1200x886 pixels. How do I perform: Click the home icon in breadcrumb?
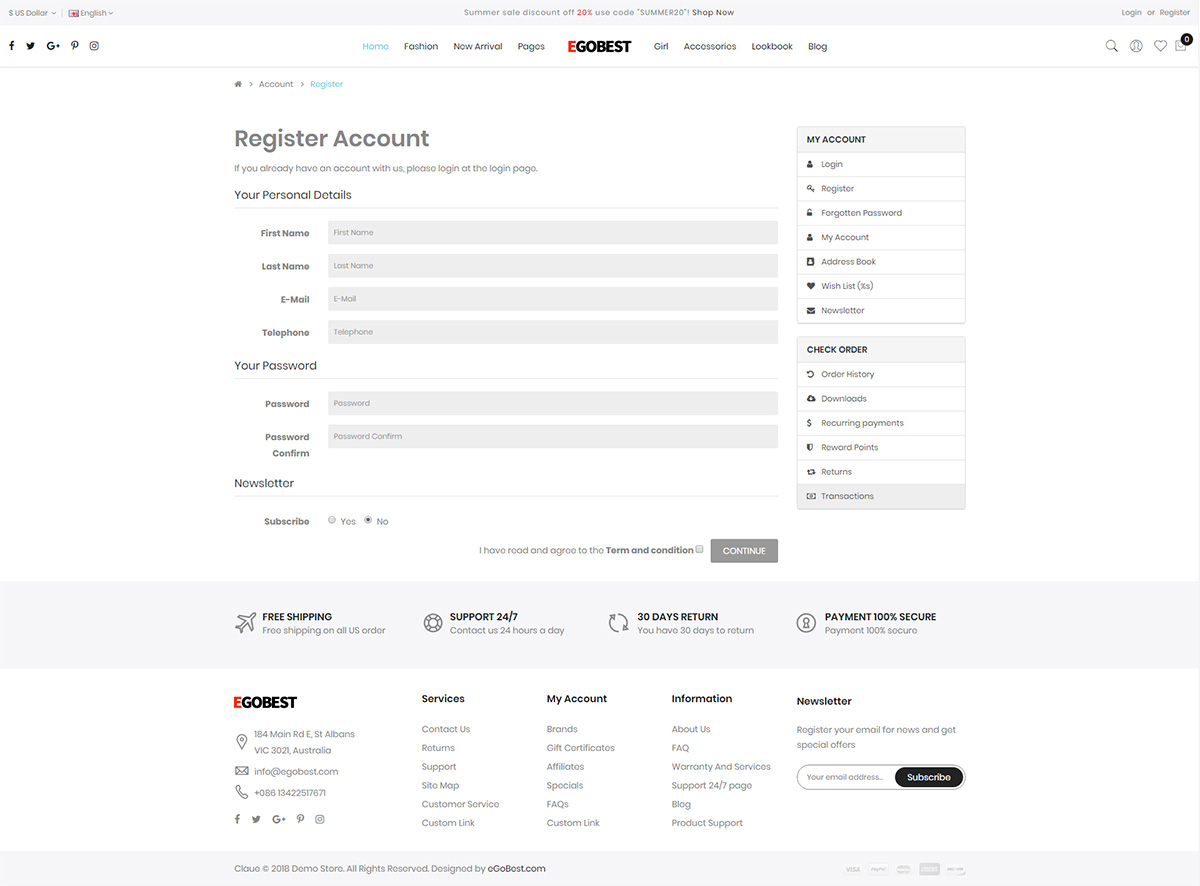point(238,84)
